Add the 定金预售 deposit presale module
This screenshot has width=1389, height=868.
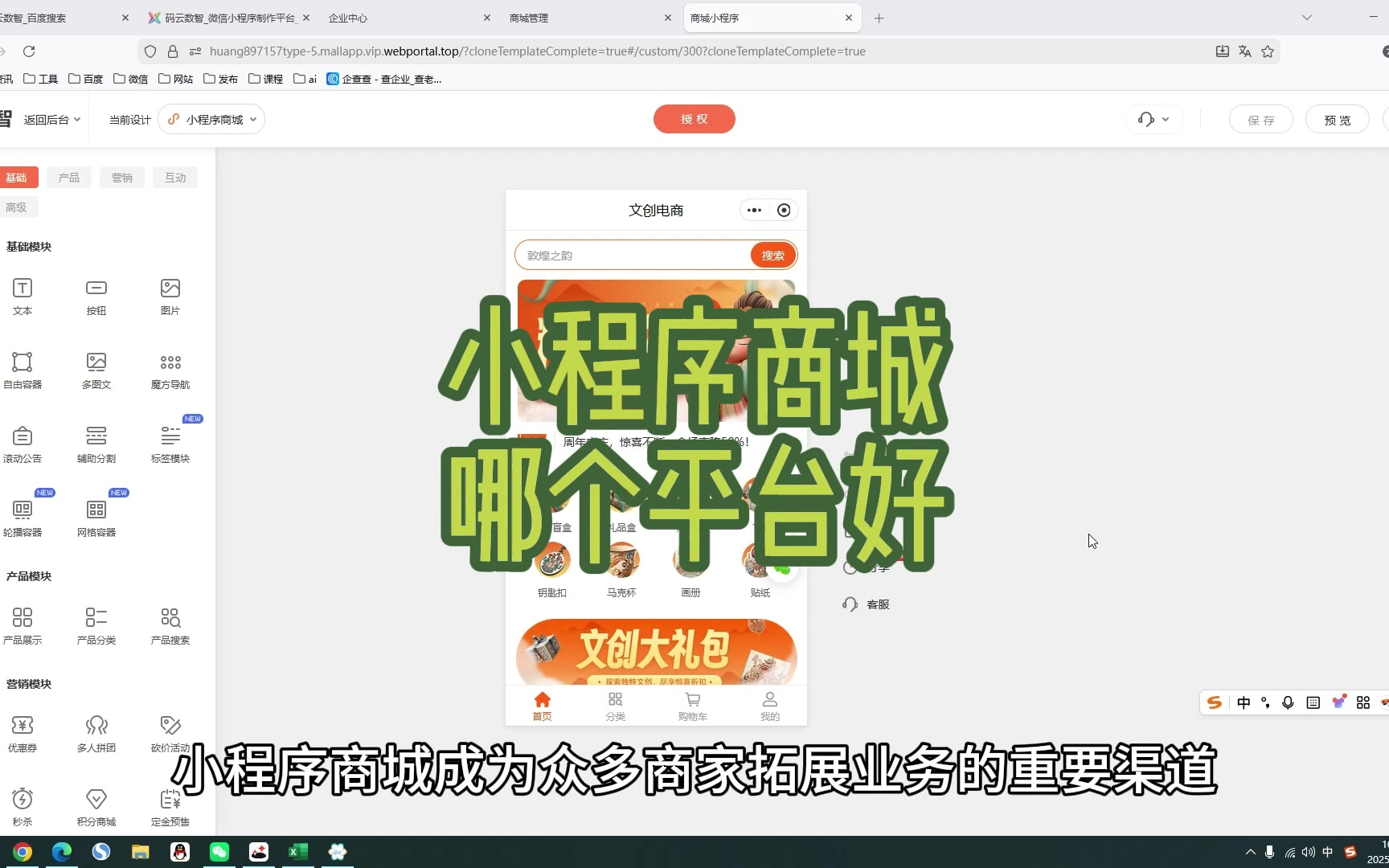170,808
